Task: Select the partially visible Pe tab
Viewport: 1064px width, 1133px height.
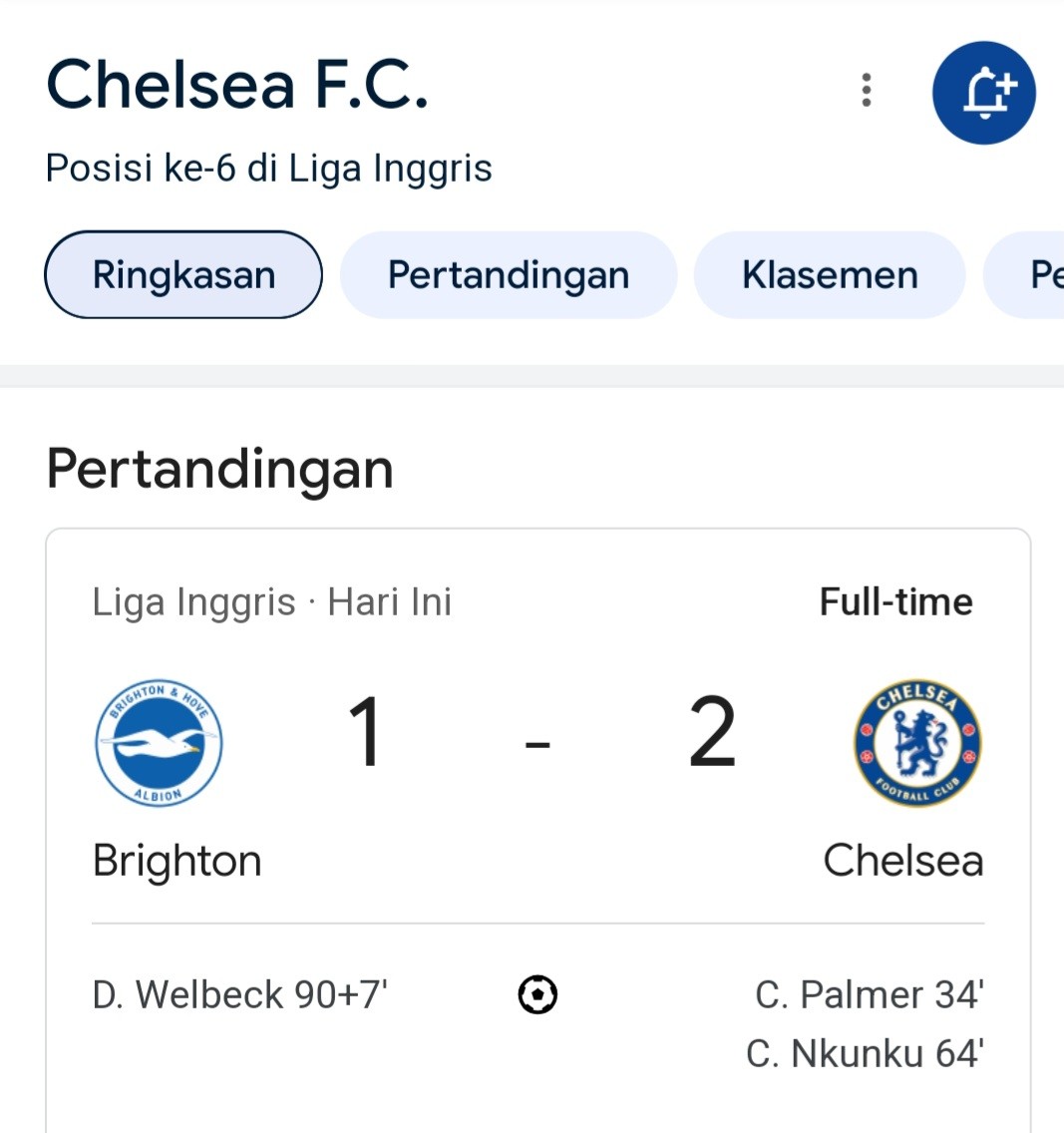Action: click(x=1024, y=274)
